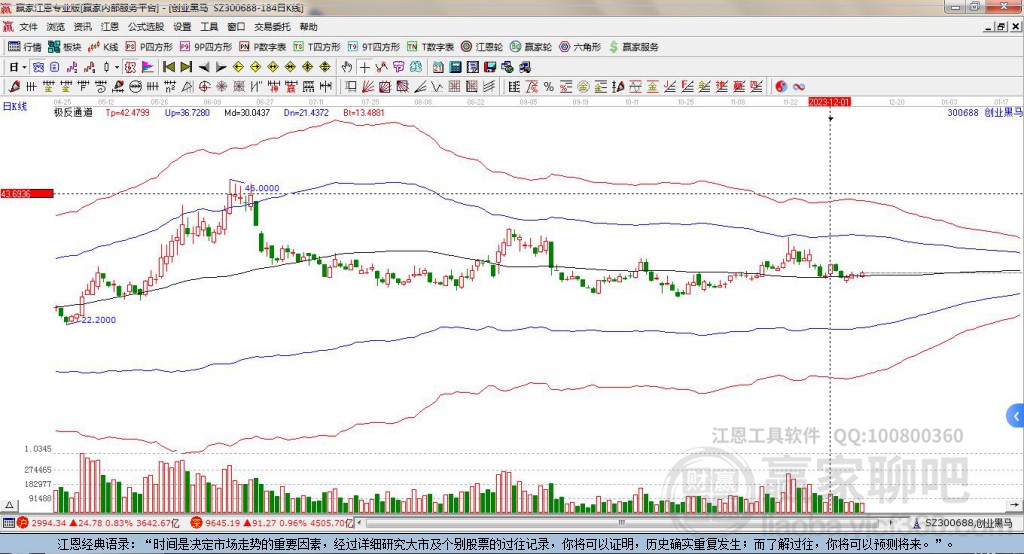Open the calculator icon
Image resolution: width=1024 pixels, height=554 pixels.
(455, 67)
